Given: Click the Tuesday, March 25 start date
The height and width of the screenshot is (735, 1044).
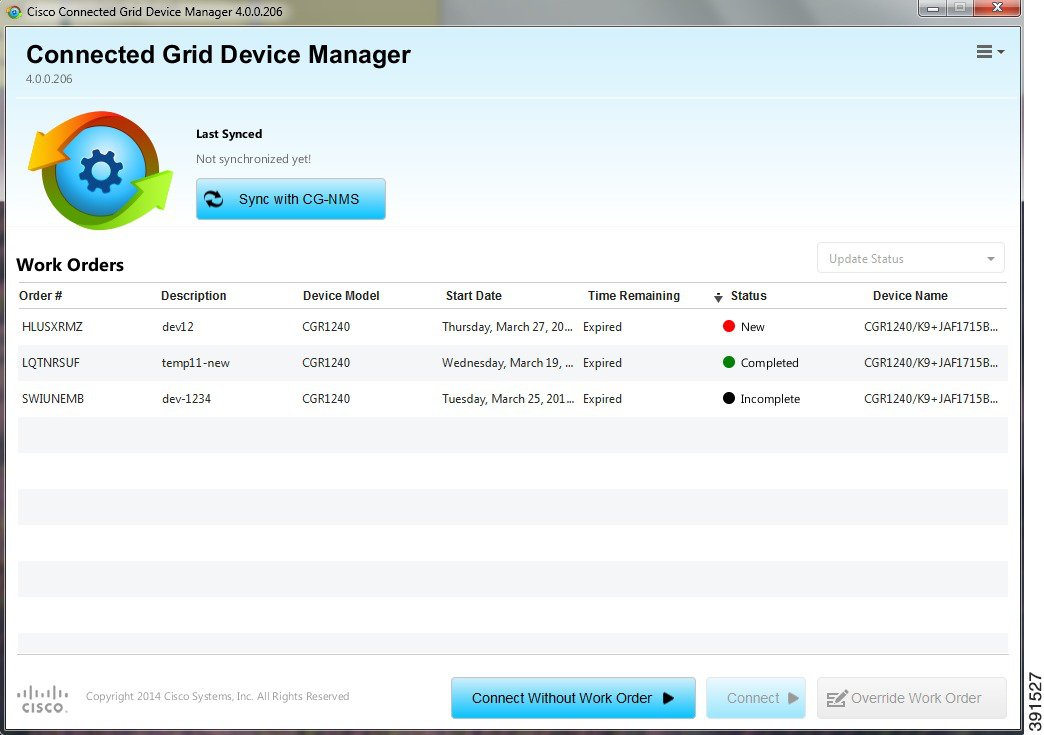Looking at the screenshot, I should [507, 399].
